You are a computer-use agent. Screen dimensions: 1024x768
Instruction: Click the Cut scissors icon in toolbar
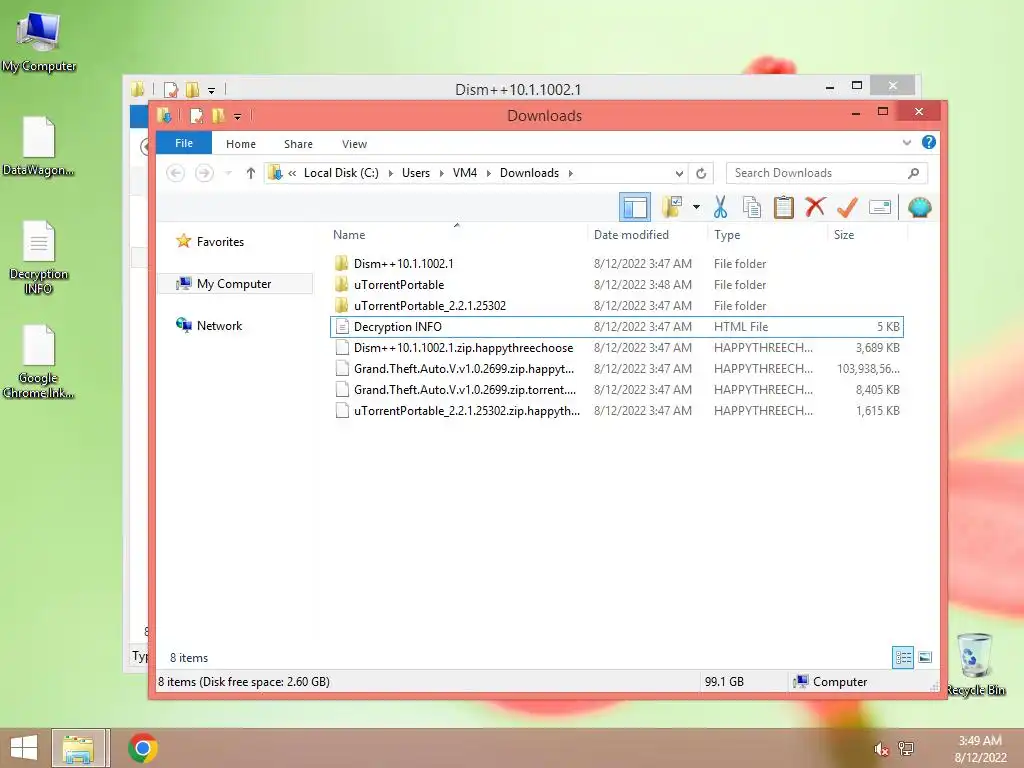click(x=720, y=208)
